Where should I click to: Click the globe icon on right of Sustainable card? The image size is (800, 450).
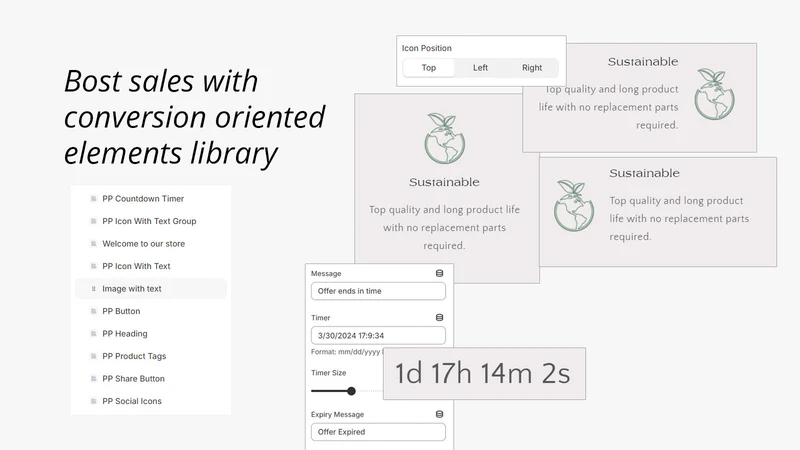pos(714,94)
